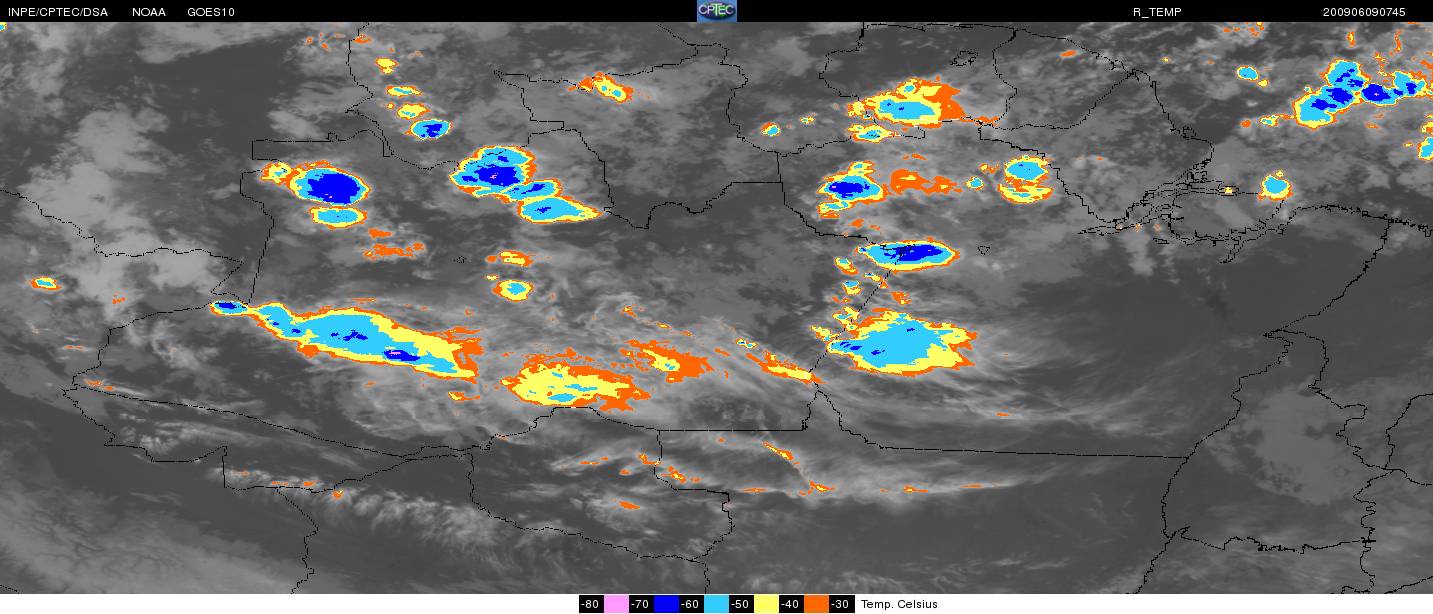Click the CPTEC logo in the header
The width and height of the screenshot is (1433, 614).
click(x=717, y=11)
